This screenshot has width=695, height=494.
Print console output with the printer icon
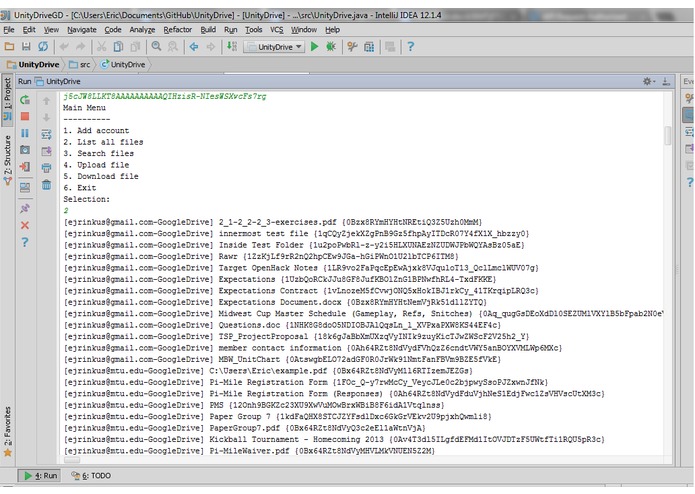click(46, 168)
